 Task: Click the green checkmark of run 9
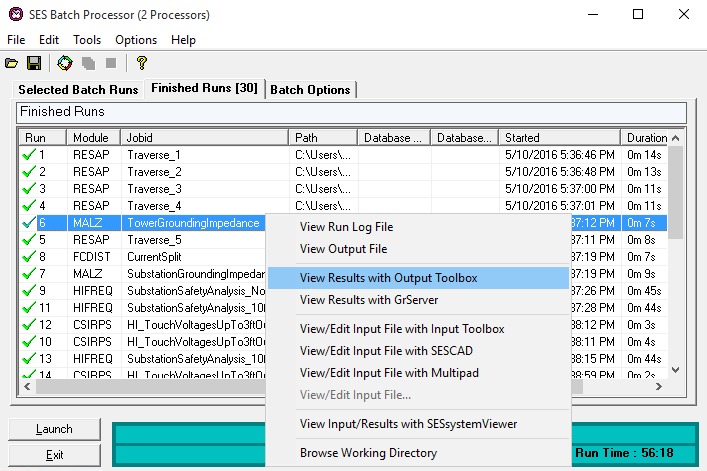28,291
